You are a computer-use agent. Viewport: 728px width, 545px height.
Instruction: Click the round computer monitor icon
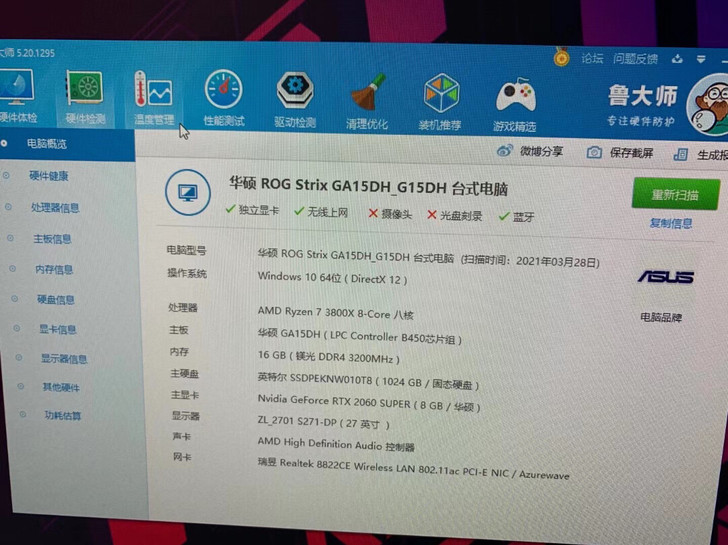point(188,193)
